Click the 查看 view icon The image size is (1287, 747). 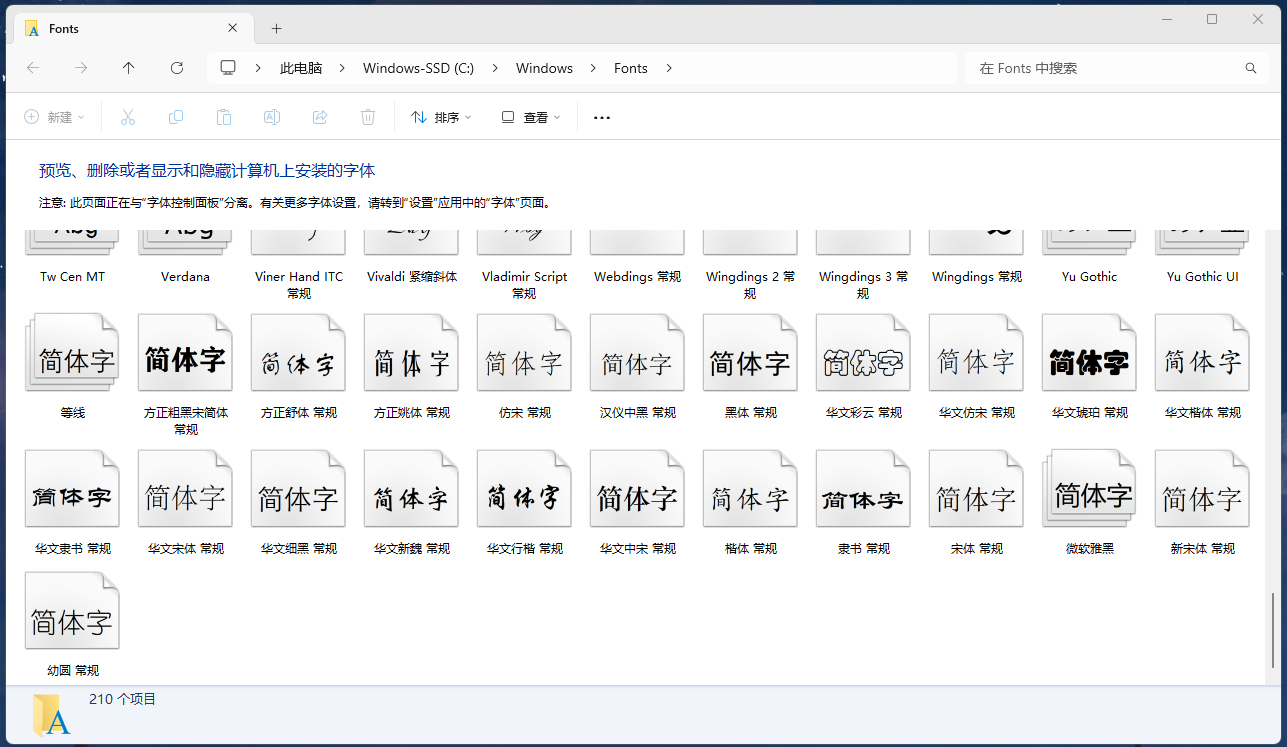point(508,117)
